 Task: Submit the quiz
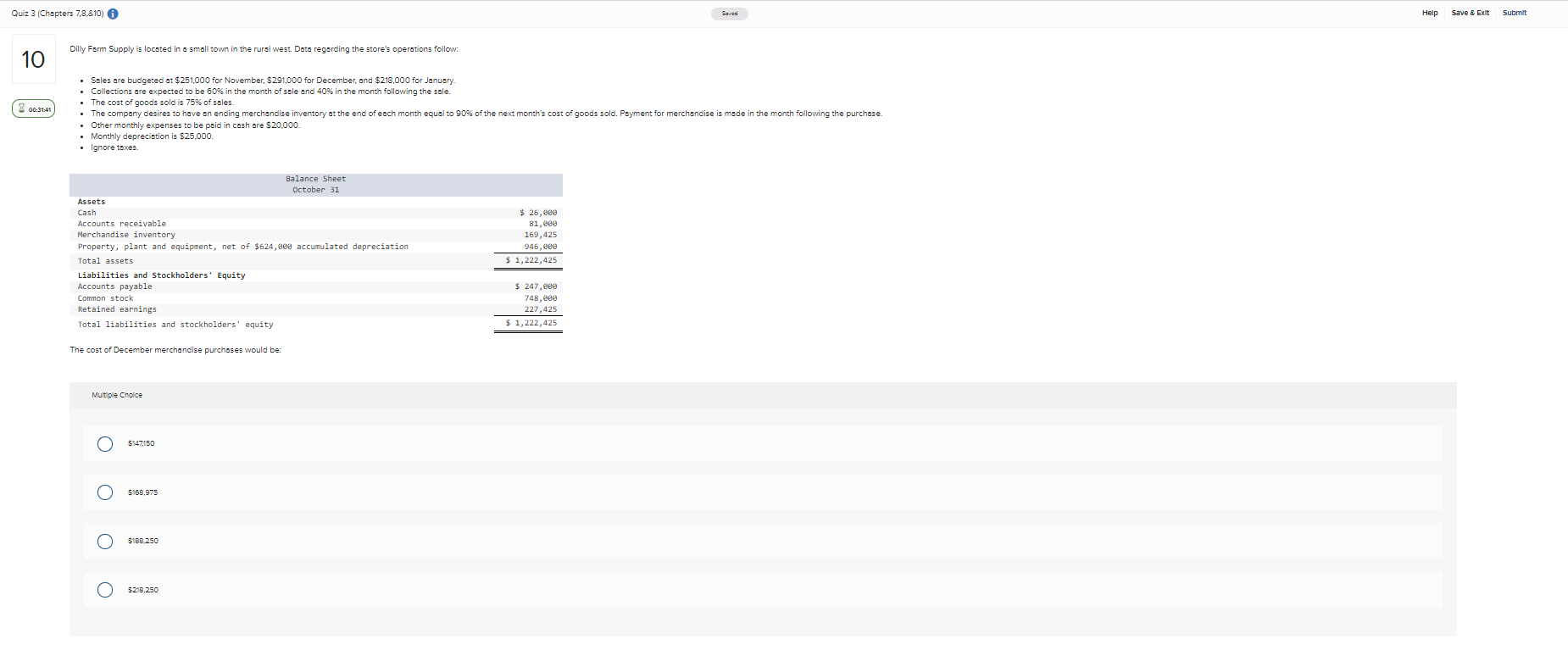coord(1515,13)
